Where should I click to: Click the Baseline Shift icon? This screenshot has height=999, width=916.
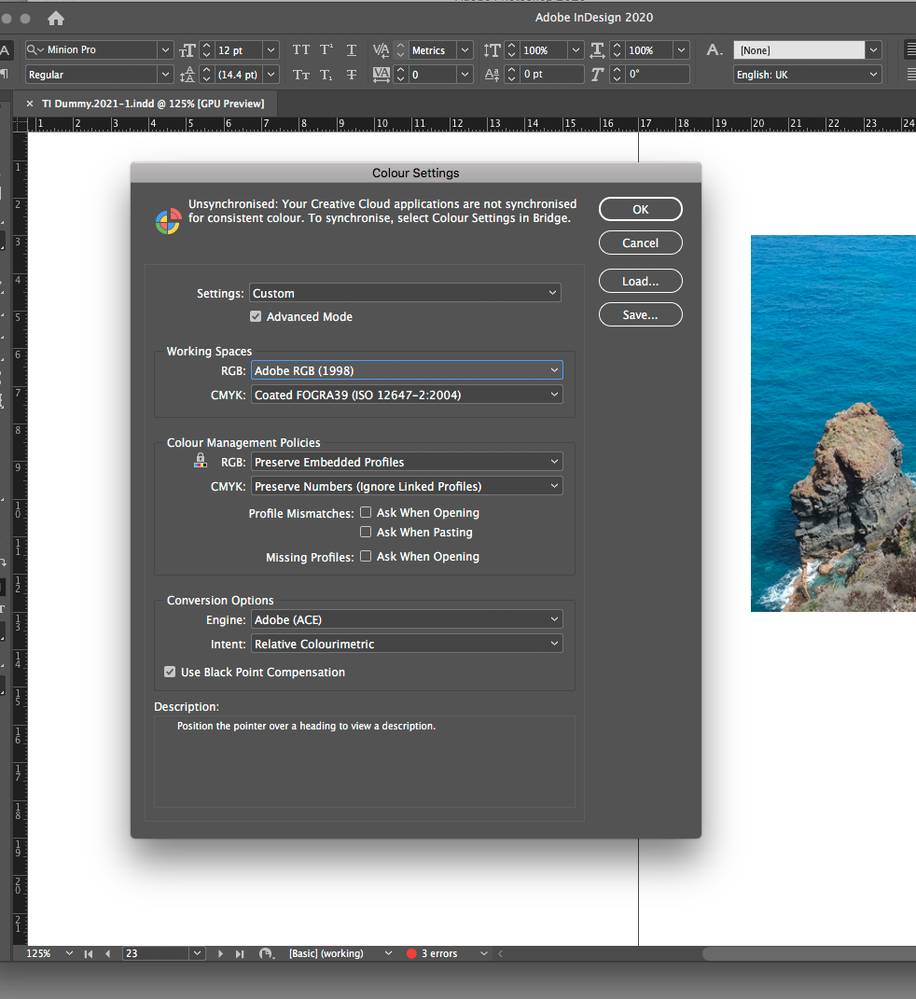(x=492, y=75)
